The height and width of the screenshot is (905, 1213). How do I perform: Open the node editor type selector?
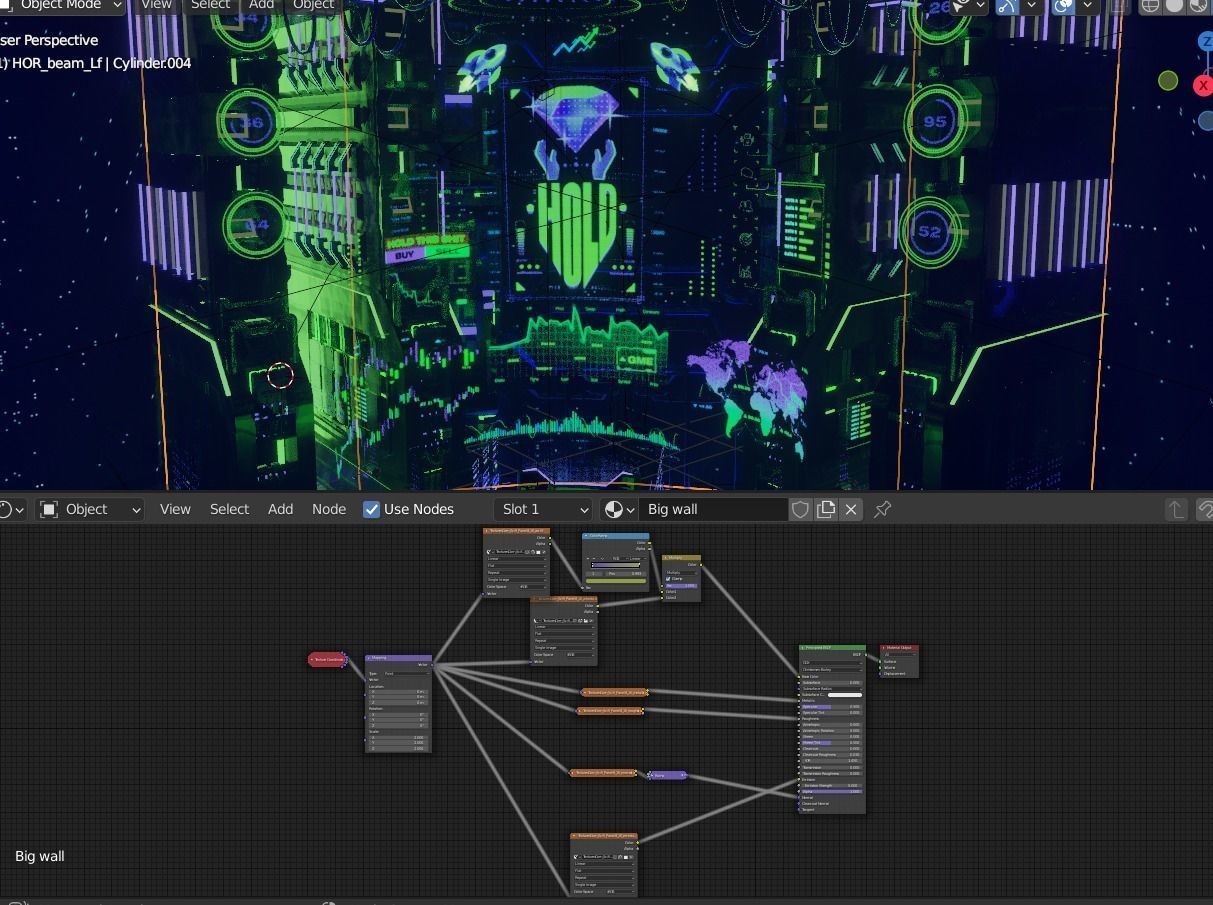coord(12,509)
